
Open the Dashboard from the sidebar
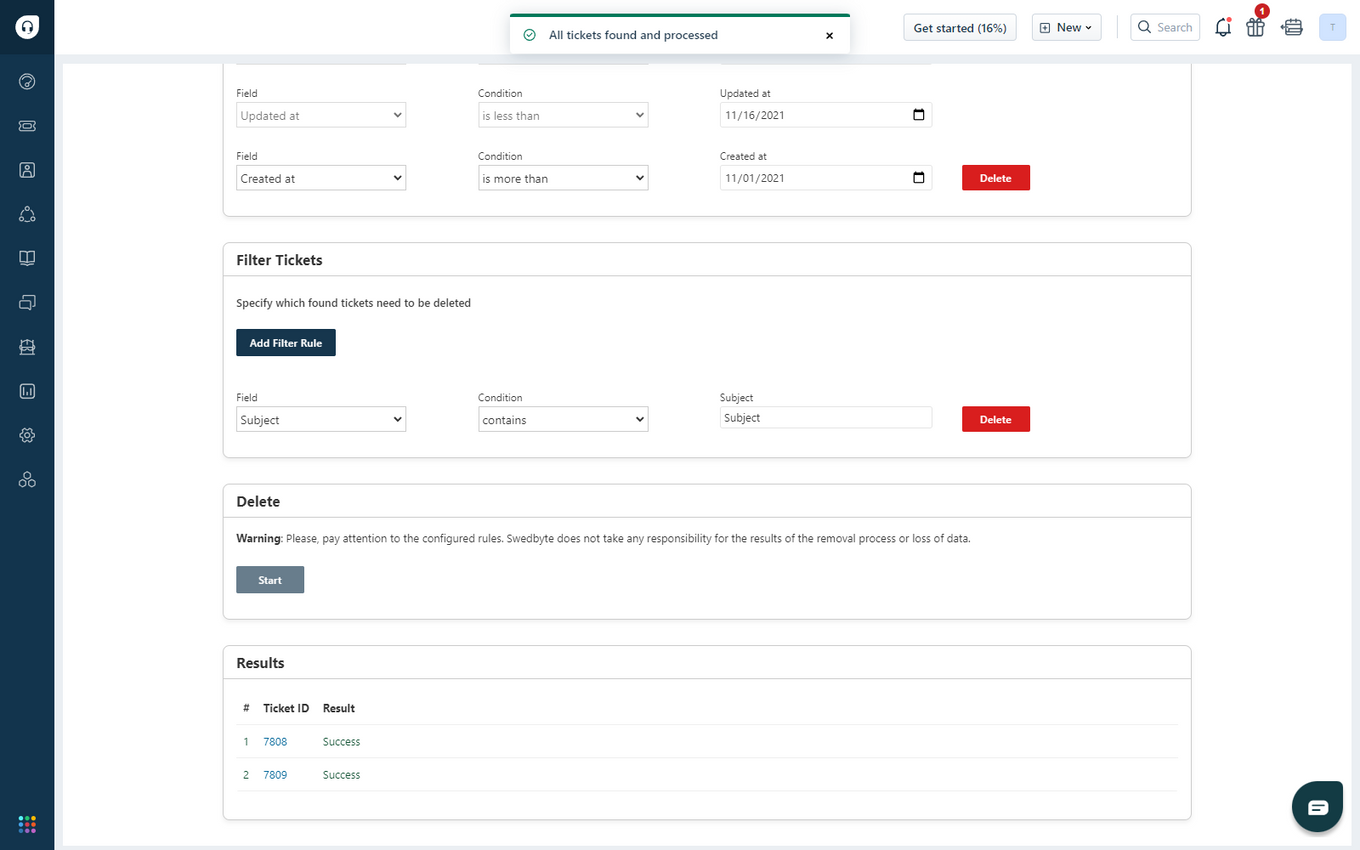point(27,81)
